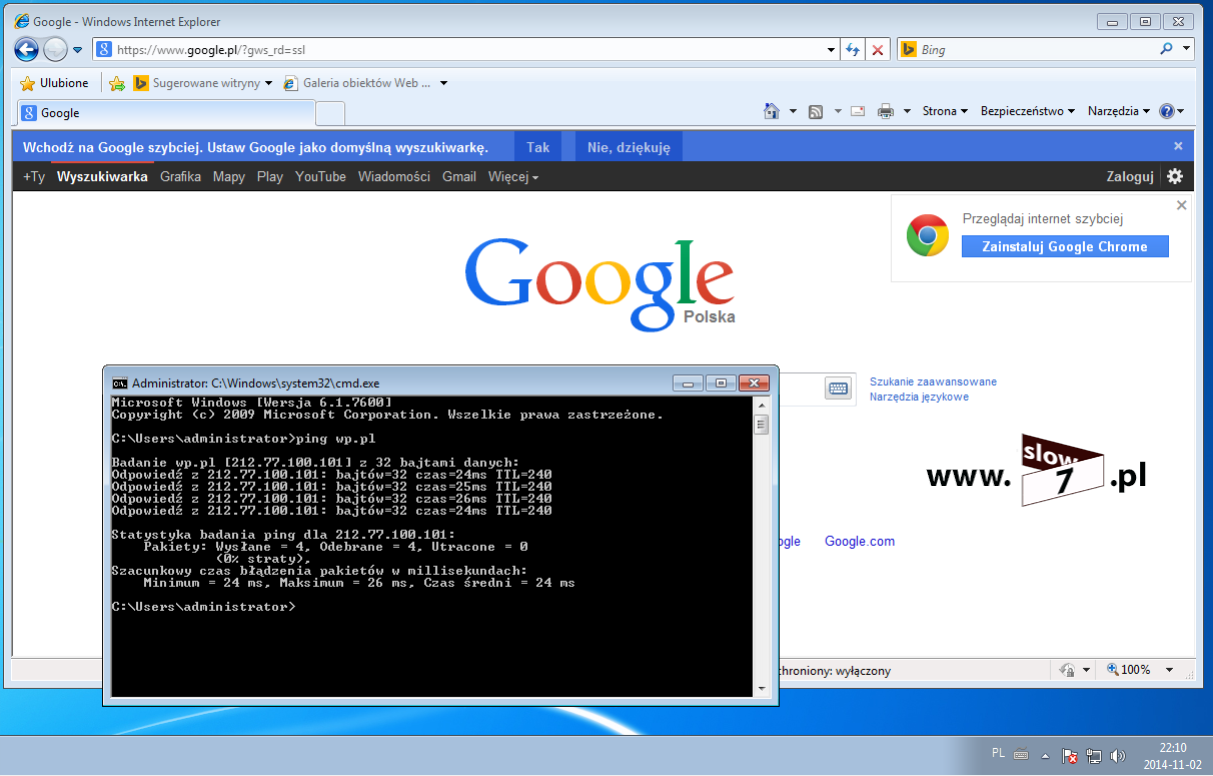Go forward with the browser Forward arrow
The height and width of the screenshot is (776, 1213).
pyautogui.click(x=56, y=49)
